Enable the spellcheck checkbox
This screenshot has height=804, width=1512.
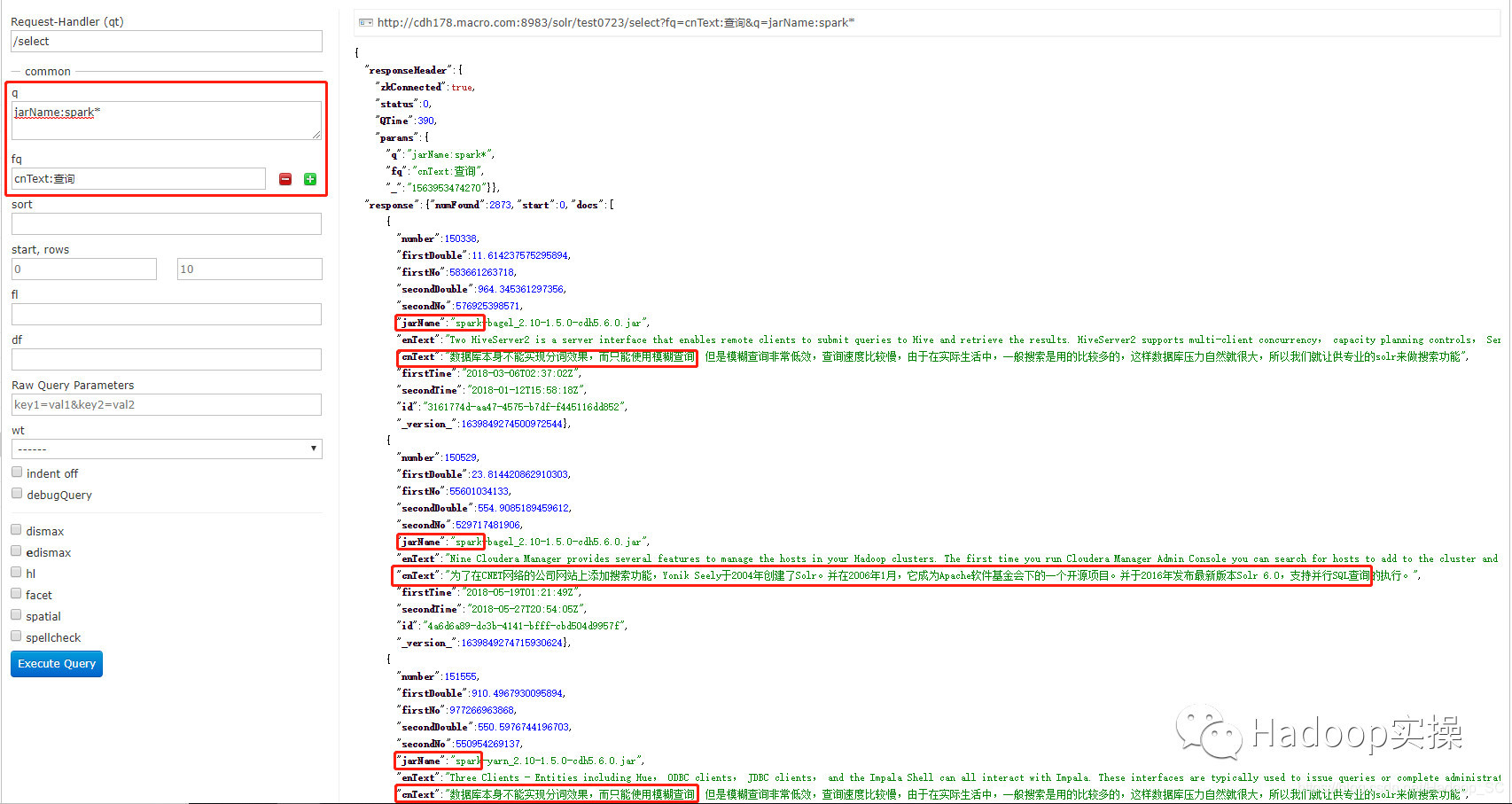pyautogui.click(x=16, y=636)
